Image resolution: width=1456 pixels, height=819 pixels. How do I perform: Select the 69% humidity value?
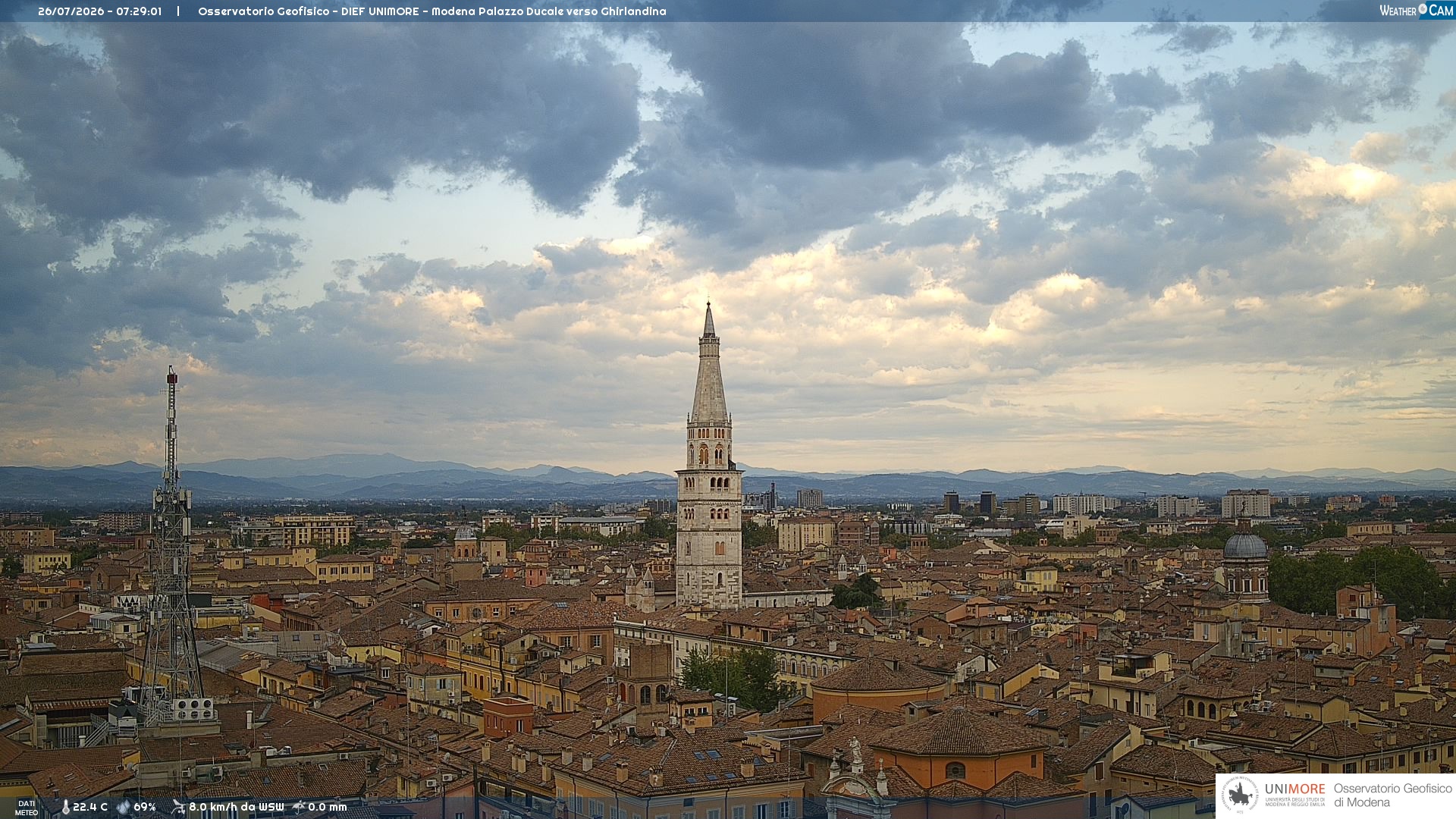click(x=145, y=808)
